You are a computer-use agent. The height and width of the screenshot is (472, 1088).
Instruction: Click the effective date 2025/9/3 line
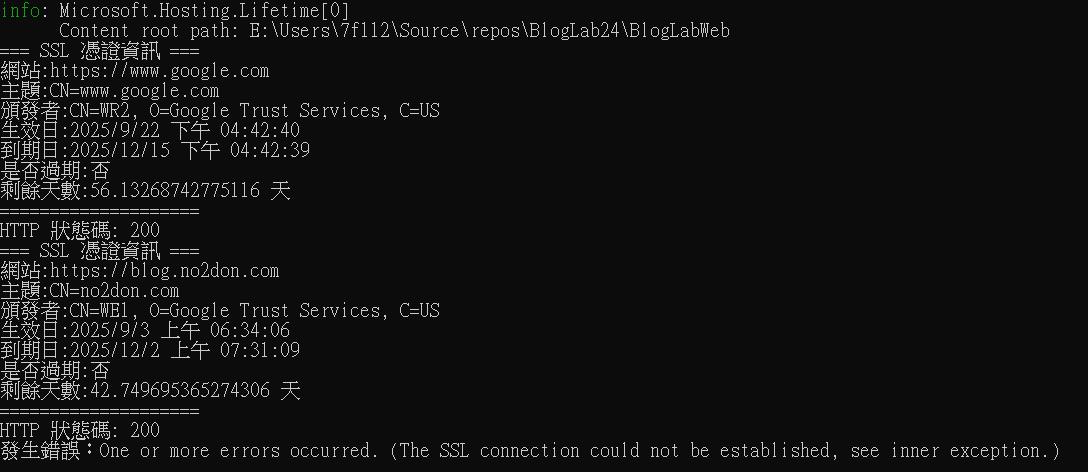pos(145,331)
